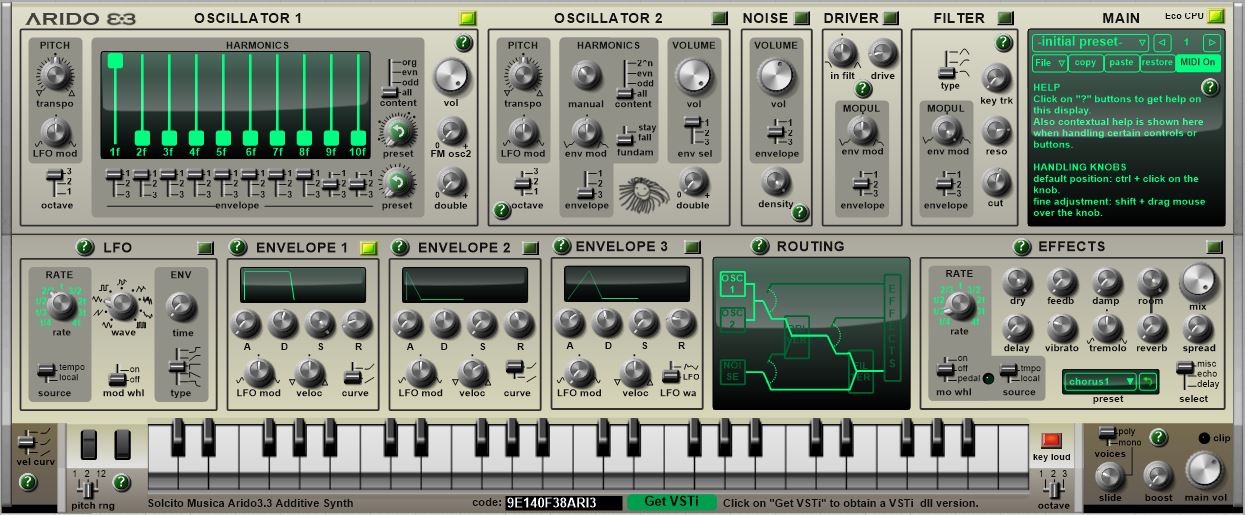Click the 1f harmonic slider handle
The height and width of the screenshot is (515, 1245).
point(115,61)
